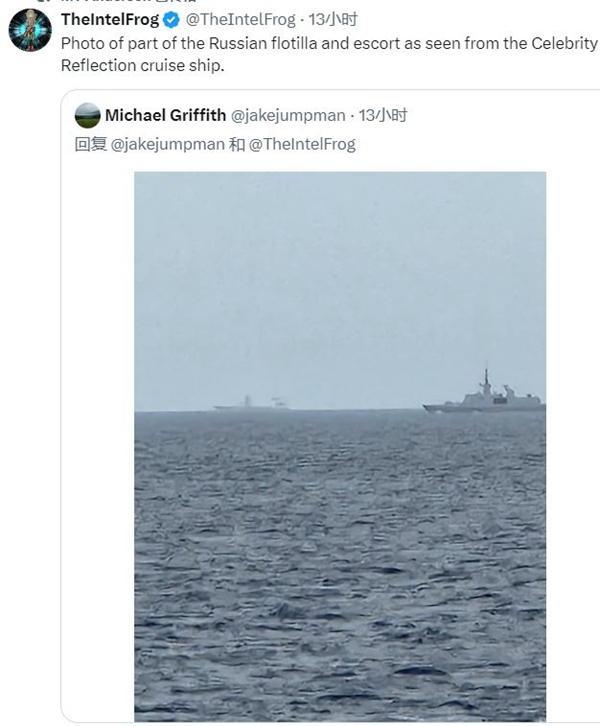Click @jakejumpman handle beside Michael Griffith
600x726 pixels.
pos(288,115)
